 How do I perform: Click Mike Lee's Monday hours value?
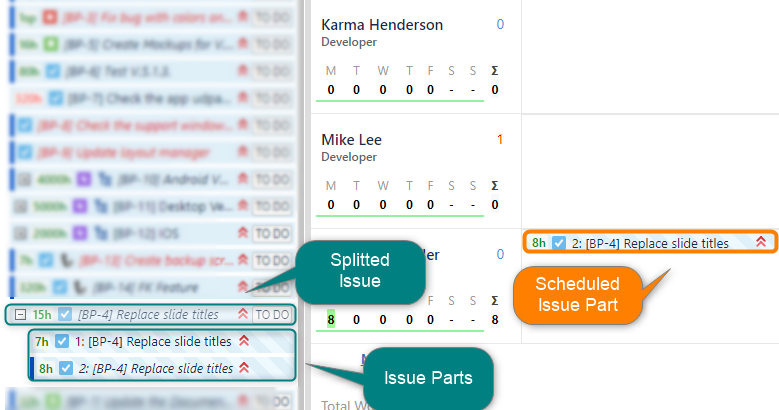coord(331,204)
